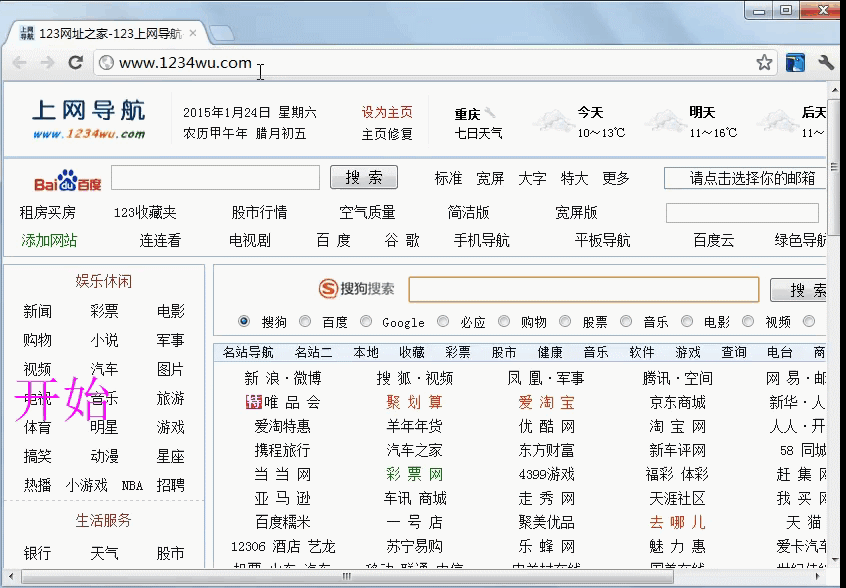
Task: Switch to the 简洁版 layout link
Action: coord(468,213)
